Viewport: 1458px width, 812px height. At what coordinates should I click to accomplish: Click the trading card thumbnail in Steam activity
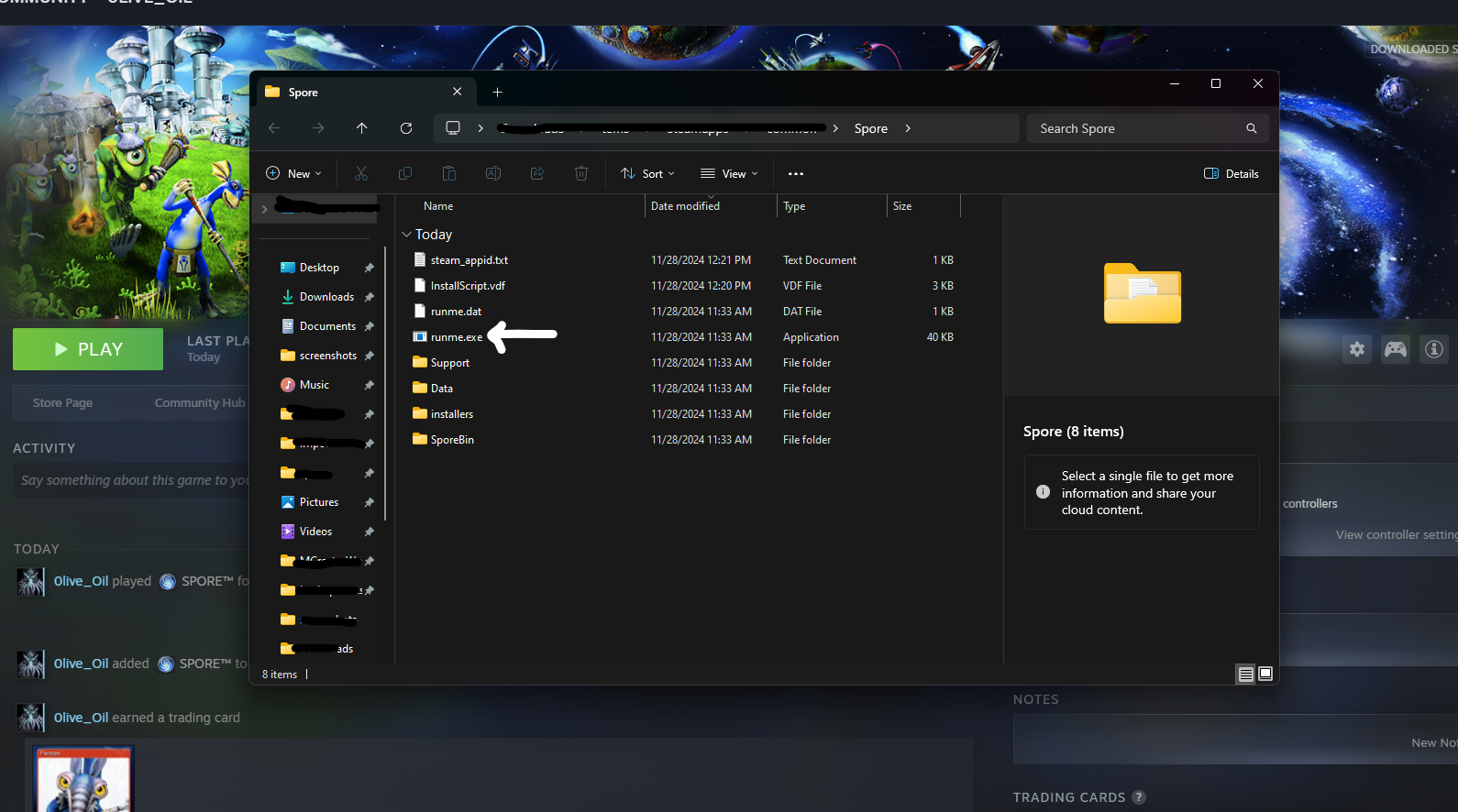[83, 779]
